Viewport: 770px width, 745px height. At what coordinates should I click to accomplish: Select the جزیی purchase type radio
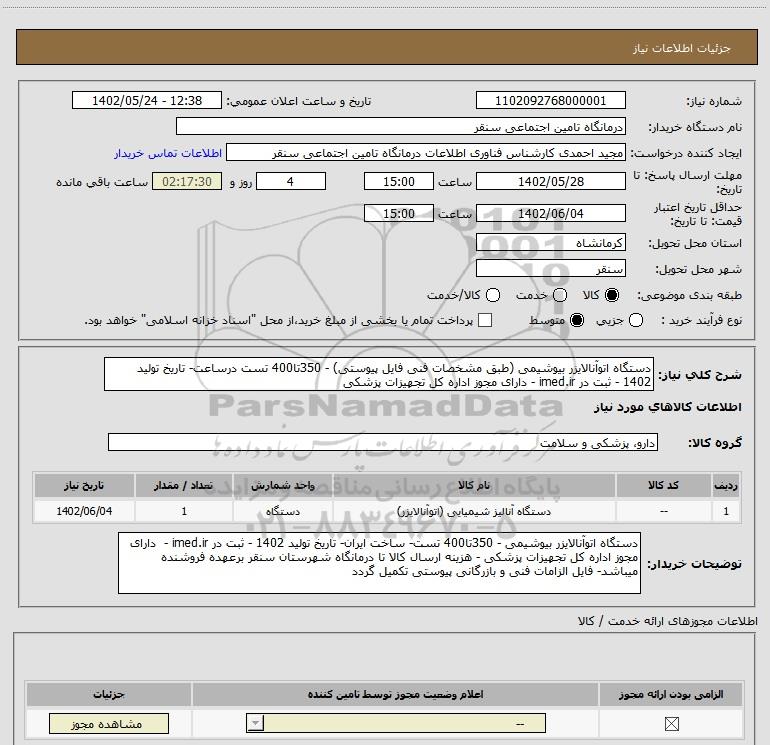tap(635, 320)
